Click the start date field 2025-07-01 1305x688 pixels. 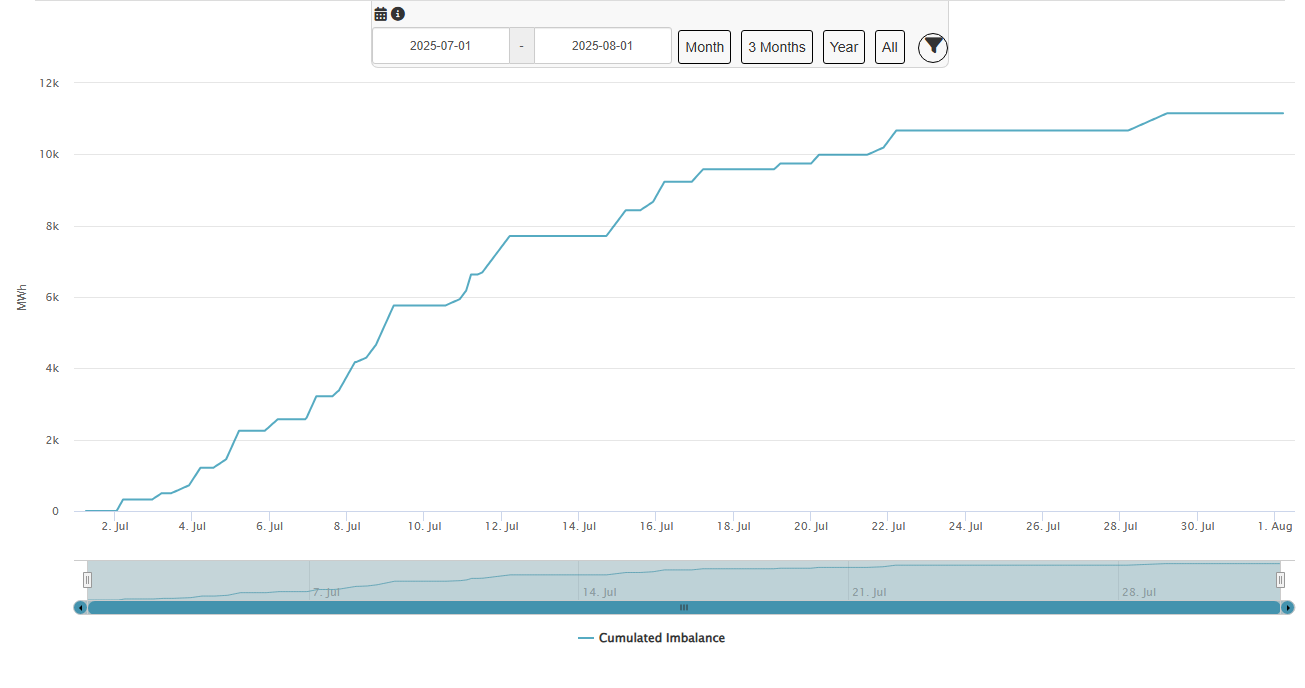pyautogui.click(x=440, y=46)
